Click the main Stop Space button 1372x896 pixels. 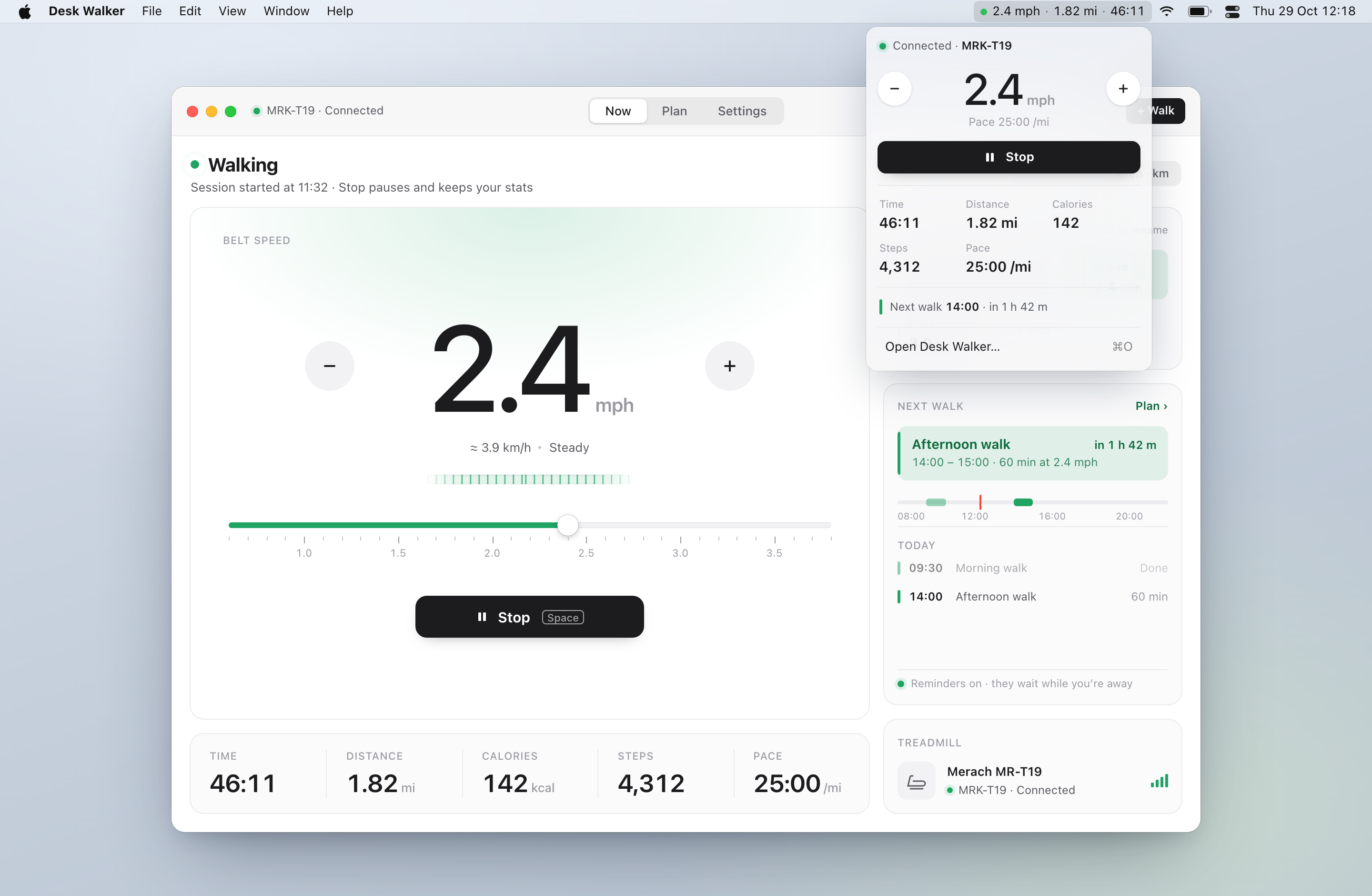[x=529, y=616]
